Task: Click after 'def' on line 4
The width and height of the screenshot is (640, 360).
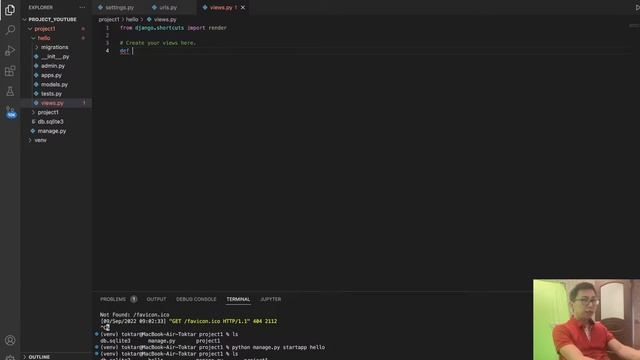Action: (133, 51)
